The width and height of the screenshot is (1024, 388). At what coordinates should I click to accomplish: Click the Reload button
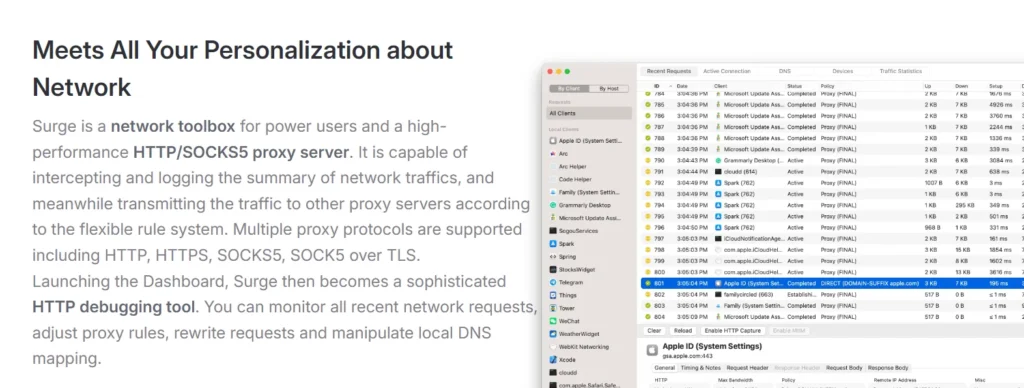pos(682,331)
